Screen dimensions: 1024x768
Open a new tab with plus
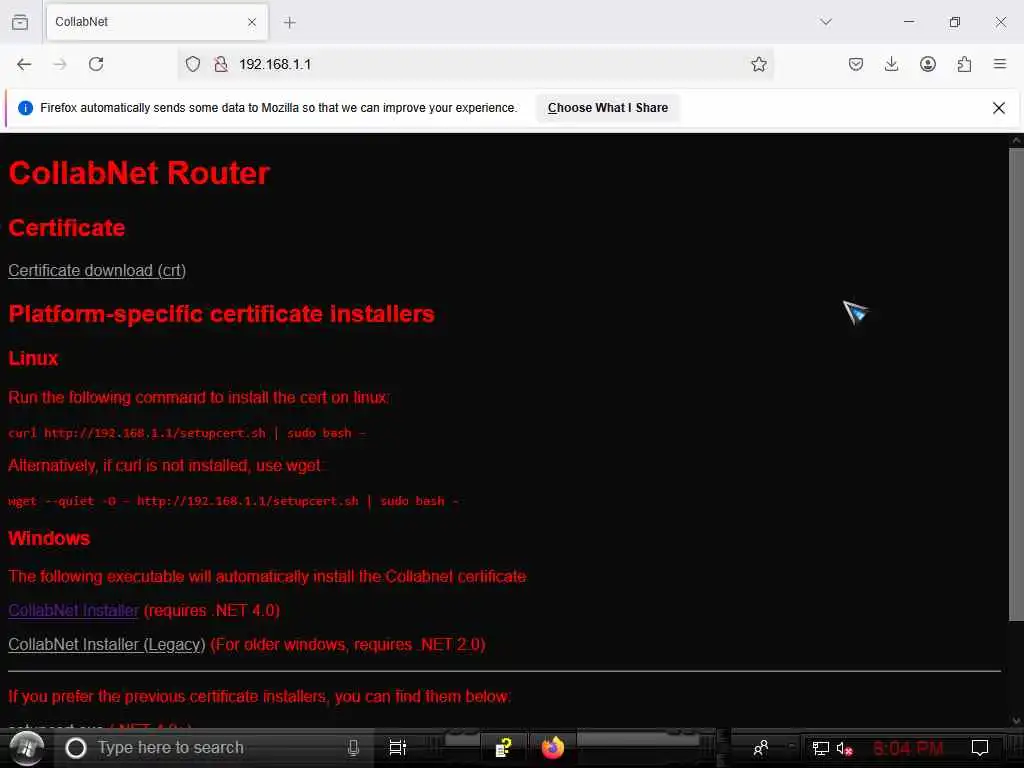(x=289, y=22)
